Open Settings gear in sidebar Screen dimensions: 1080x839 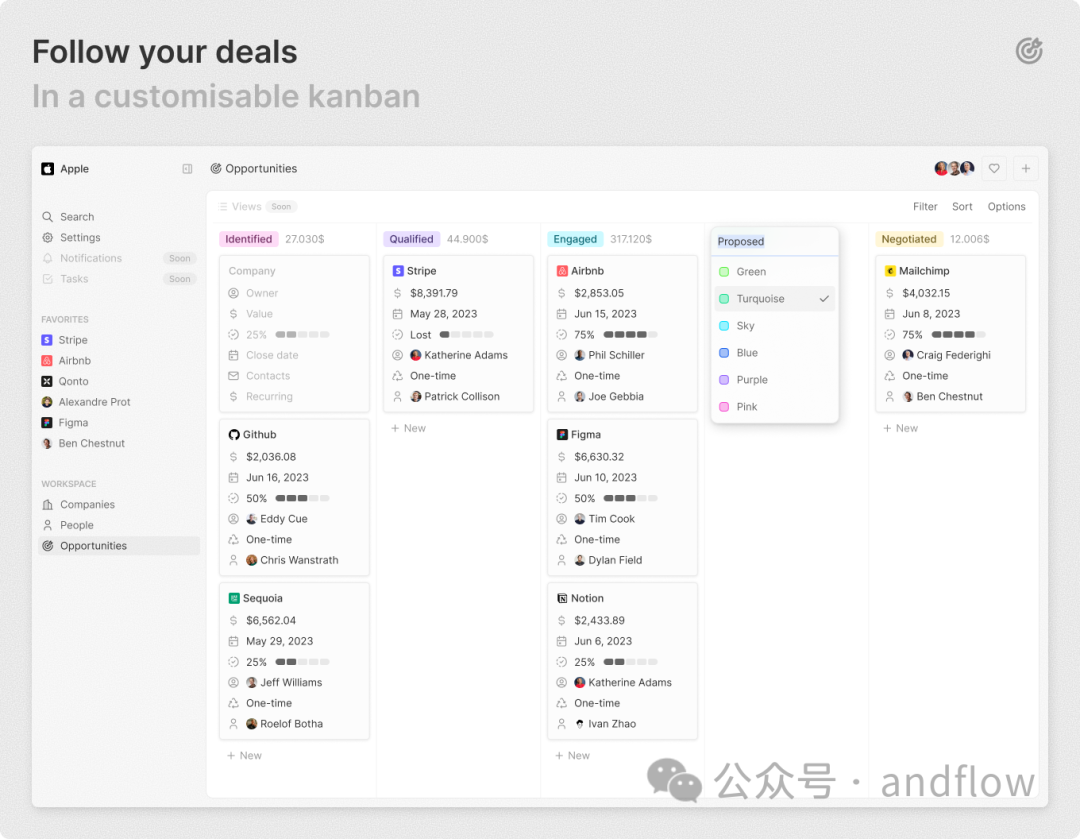(48, 238)
